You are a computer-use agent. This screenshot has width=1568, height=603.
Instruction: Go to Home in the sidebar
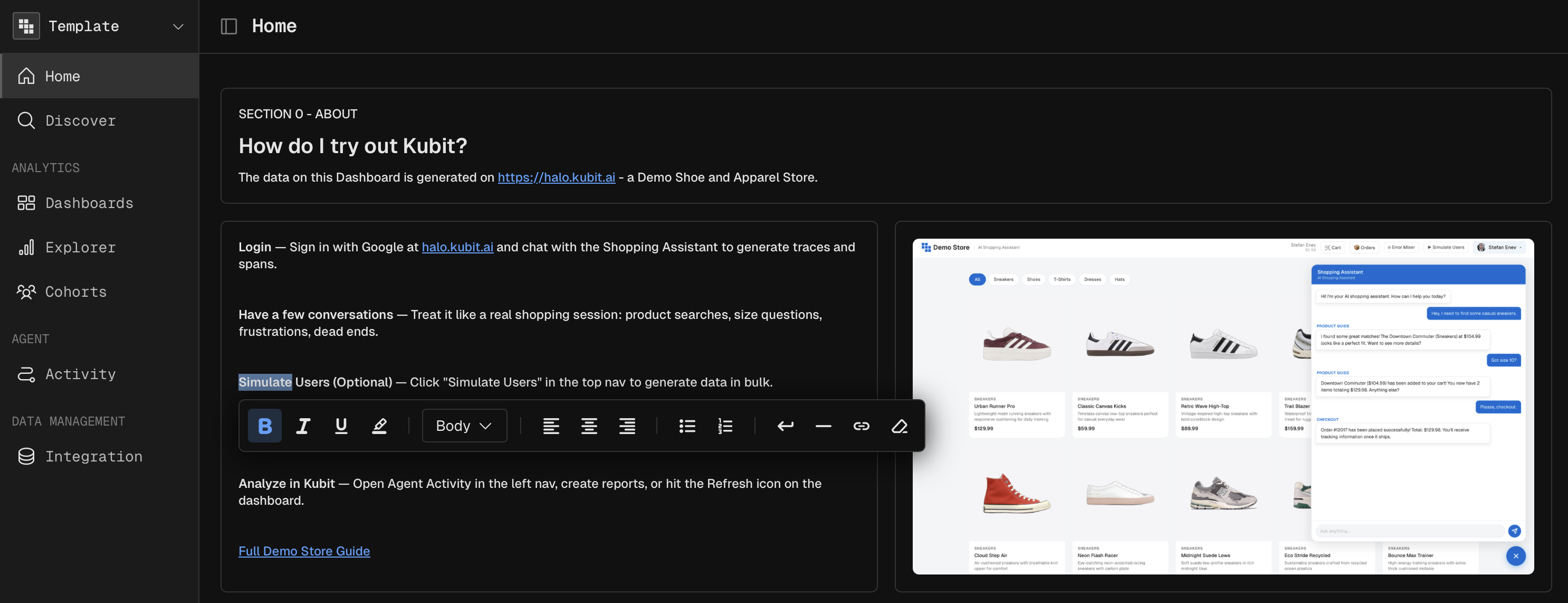[x=100, y=76]
